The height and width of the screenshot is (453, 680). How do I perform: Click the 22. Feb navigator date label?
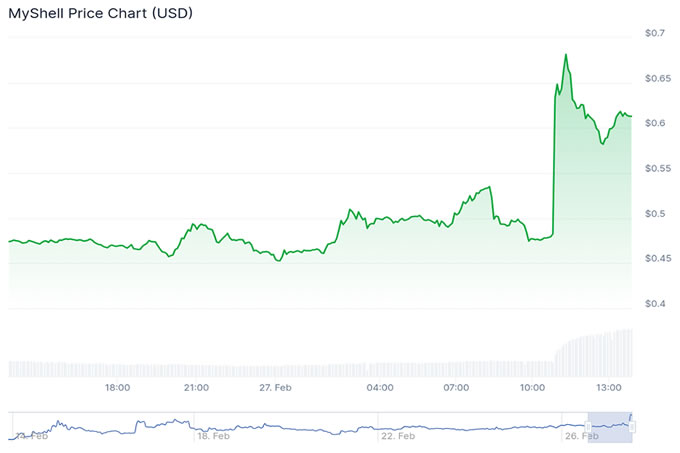click(x=399, y=436)
